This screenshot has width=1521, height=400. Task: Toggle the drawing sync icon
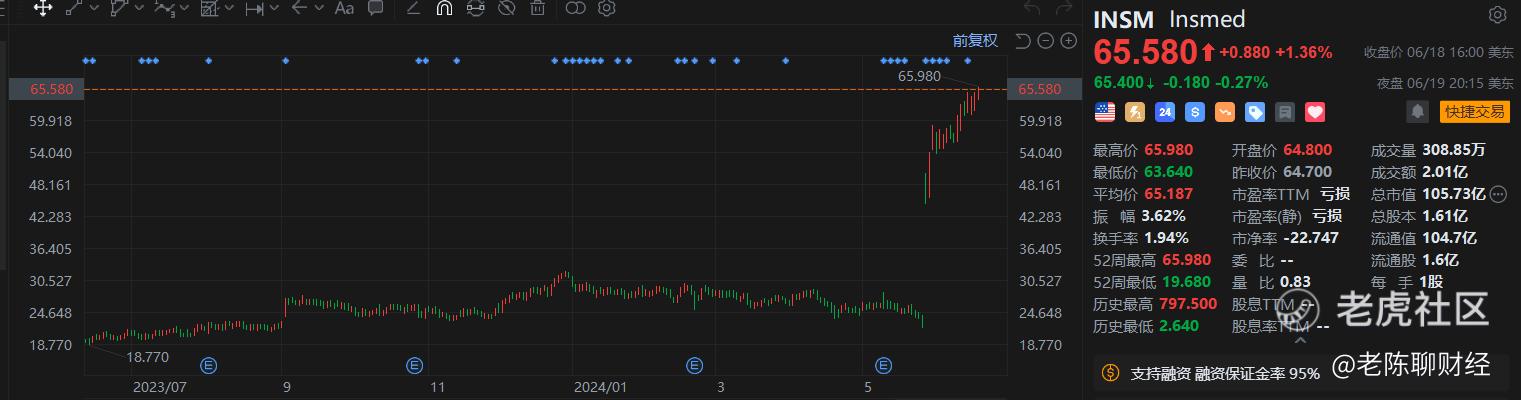click(475, 8)
